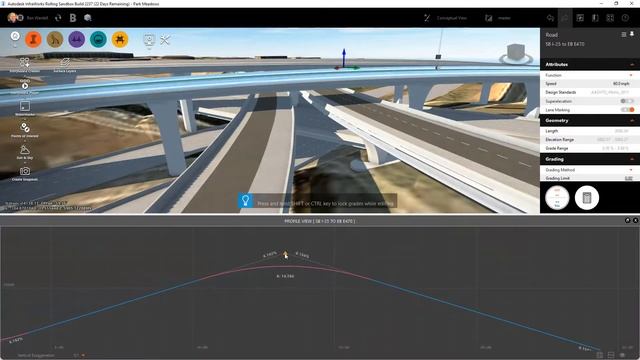Open the help question mark icon

(x=625, y=18)
